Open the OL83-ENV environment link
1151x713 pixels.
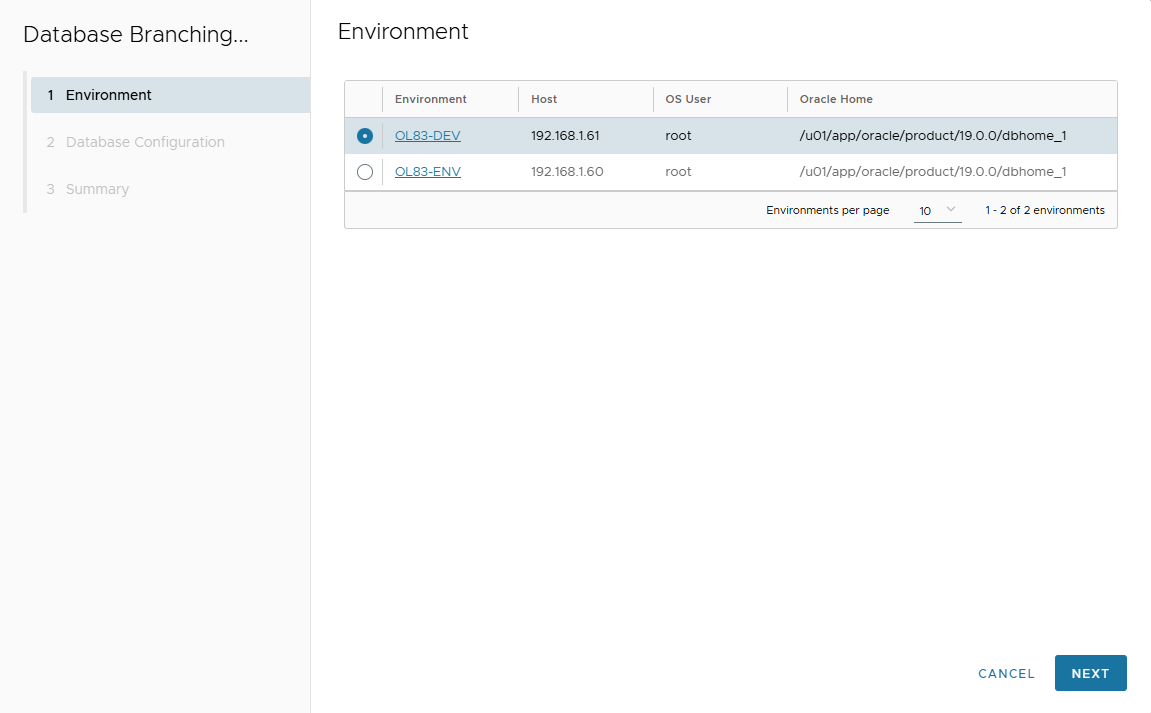tap(427, 171)
